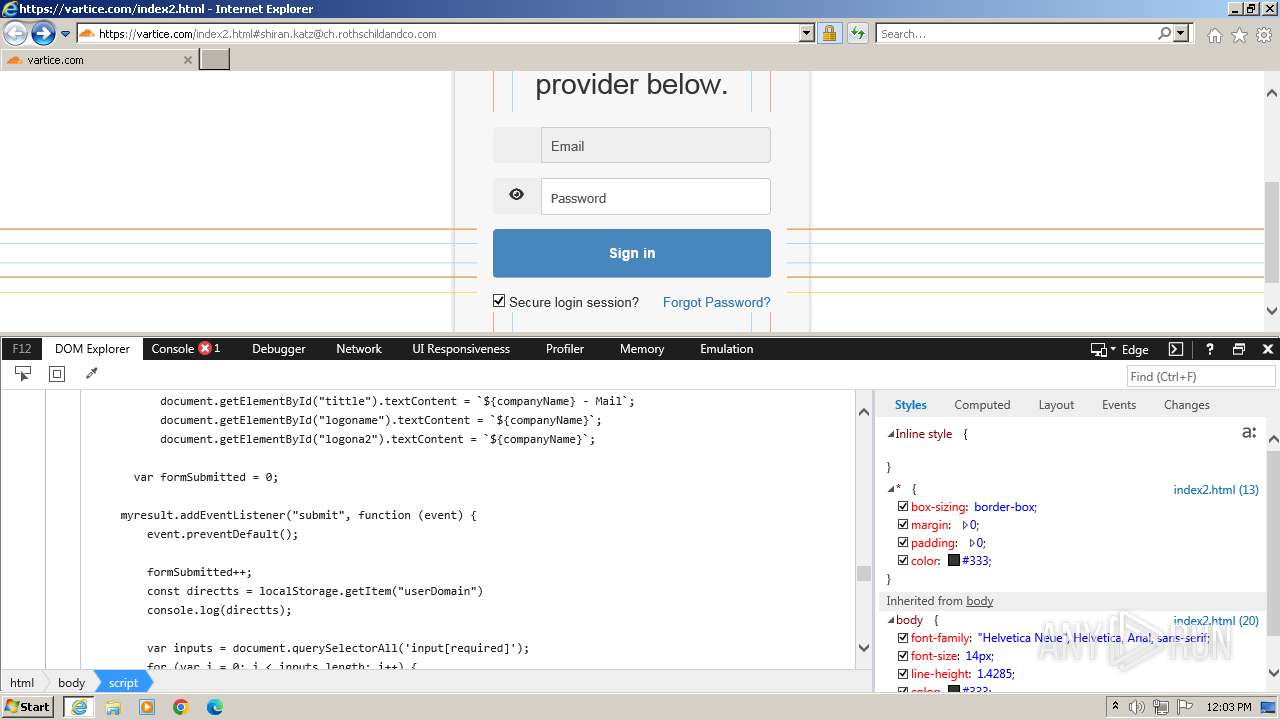Screen dimensions: 1280x720
Task: Switch to the Memory tab
Action: click(x=642, y=349)
